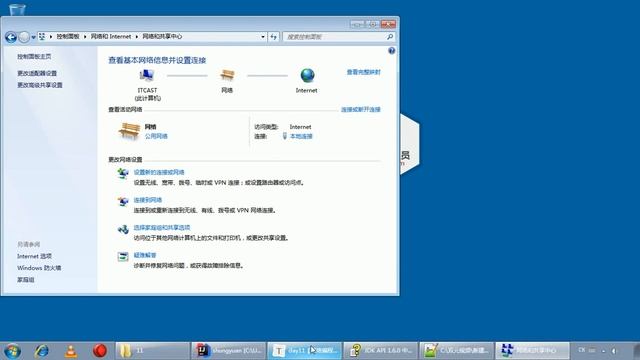Open the 本地连接 connection link
The width and height of the screenshot is (640, 360).
point(301,136)
